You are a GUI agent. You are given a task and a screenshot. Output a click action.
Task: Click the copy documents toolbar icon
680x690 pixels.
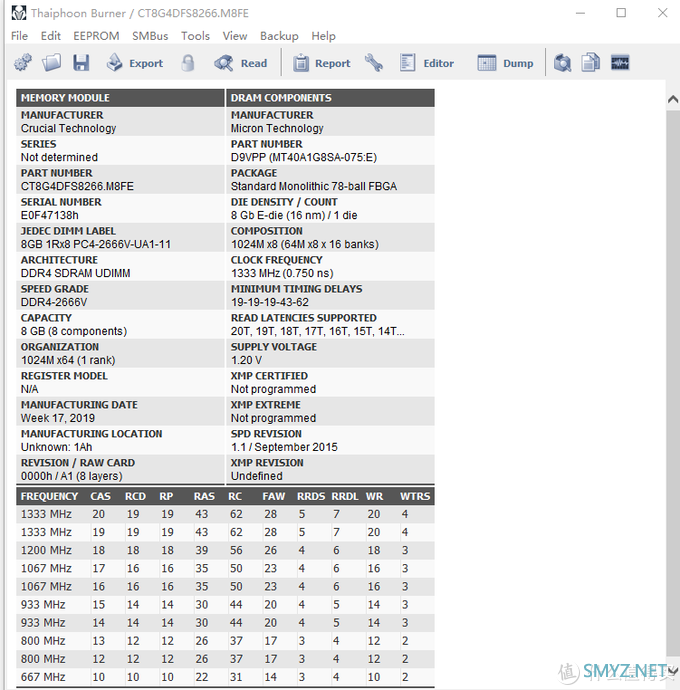click(591, 63)
